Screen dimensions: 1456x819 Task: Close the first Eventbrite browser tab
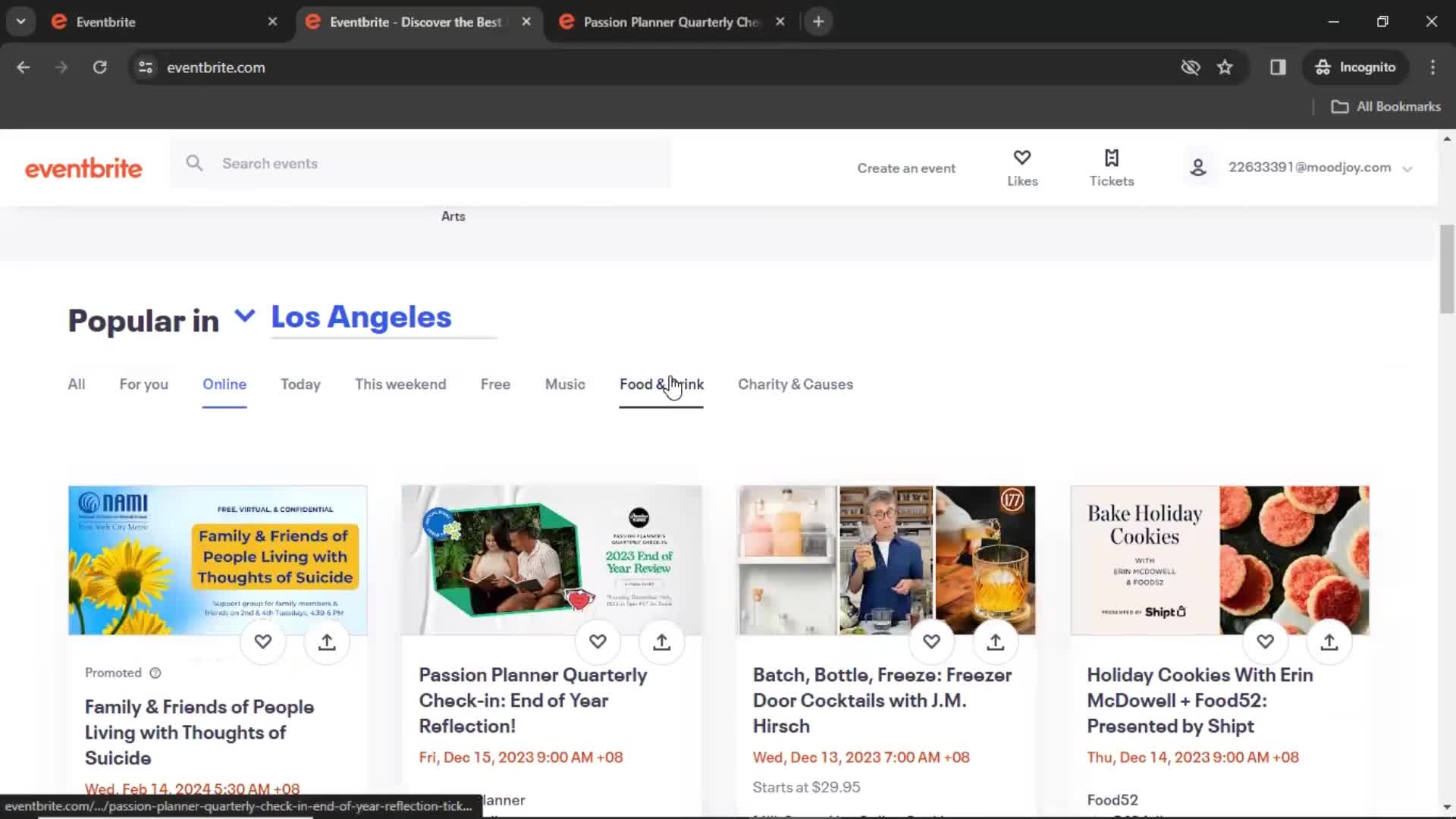[273, 22]
